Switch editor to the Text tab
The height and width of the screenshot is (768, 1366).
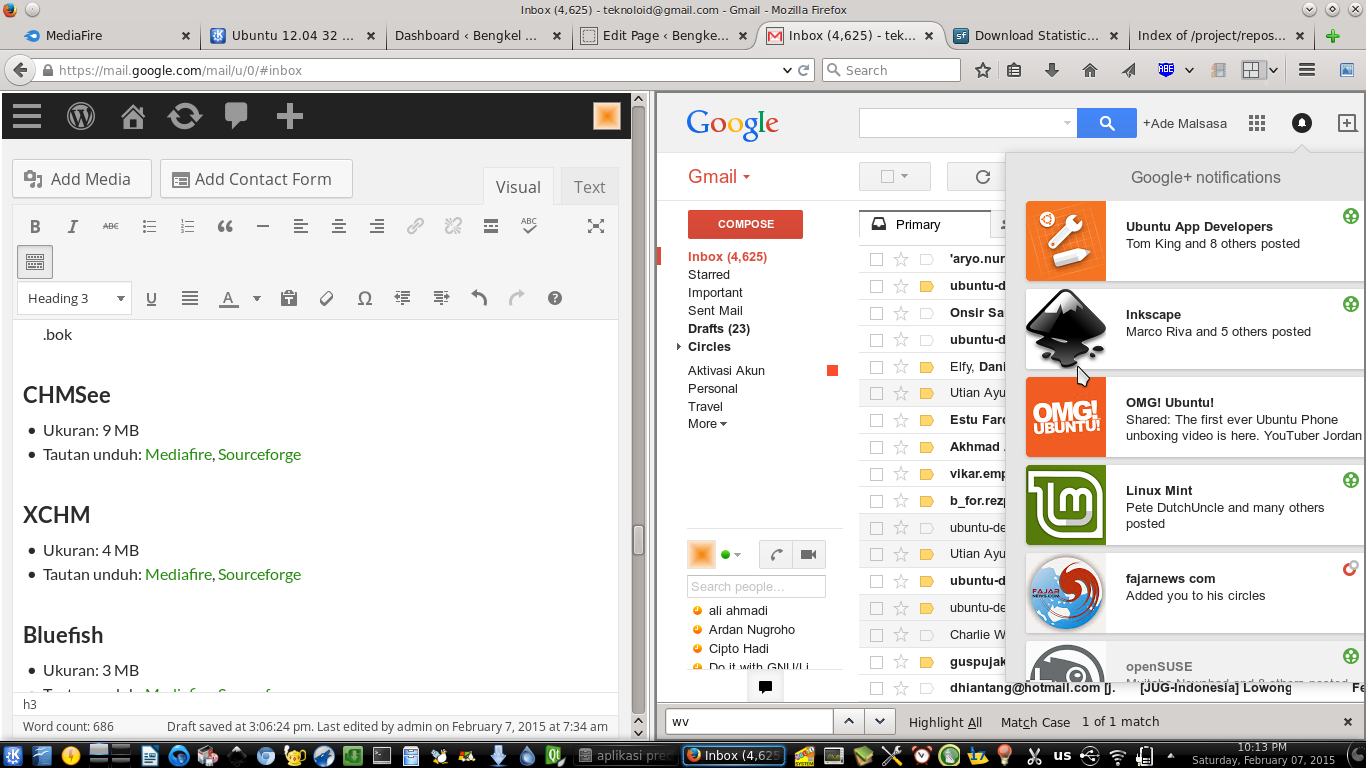[x=589, y=187]
